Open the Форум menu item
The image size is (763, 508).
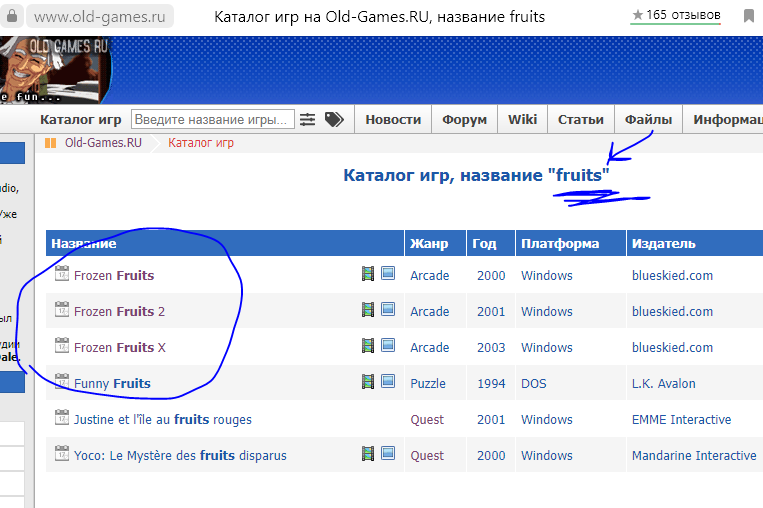pos(465,120)
